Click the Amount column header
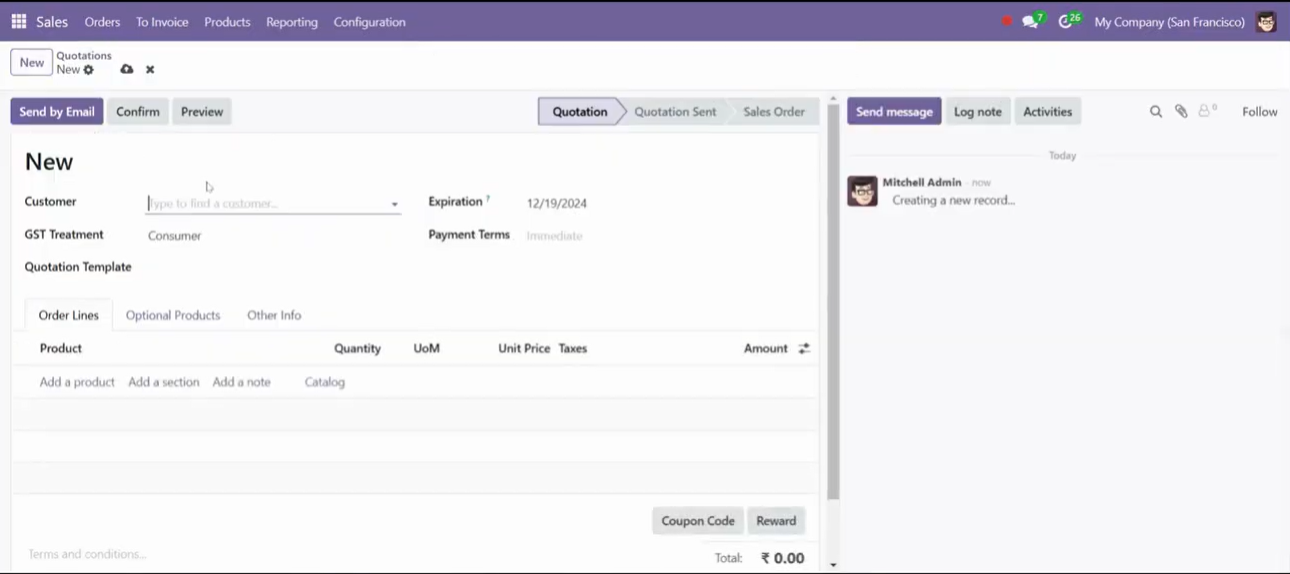Image resolution: width=1290 pixels, height=574 pixels. tap(766, 348)
